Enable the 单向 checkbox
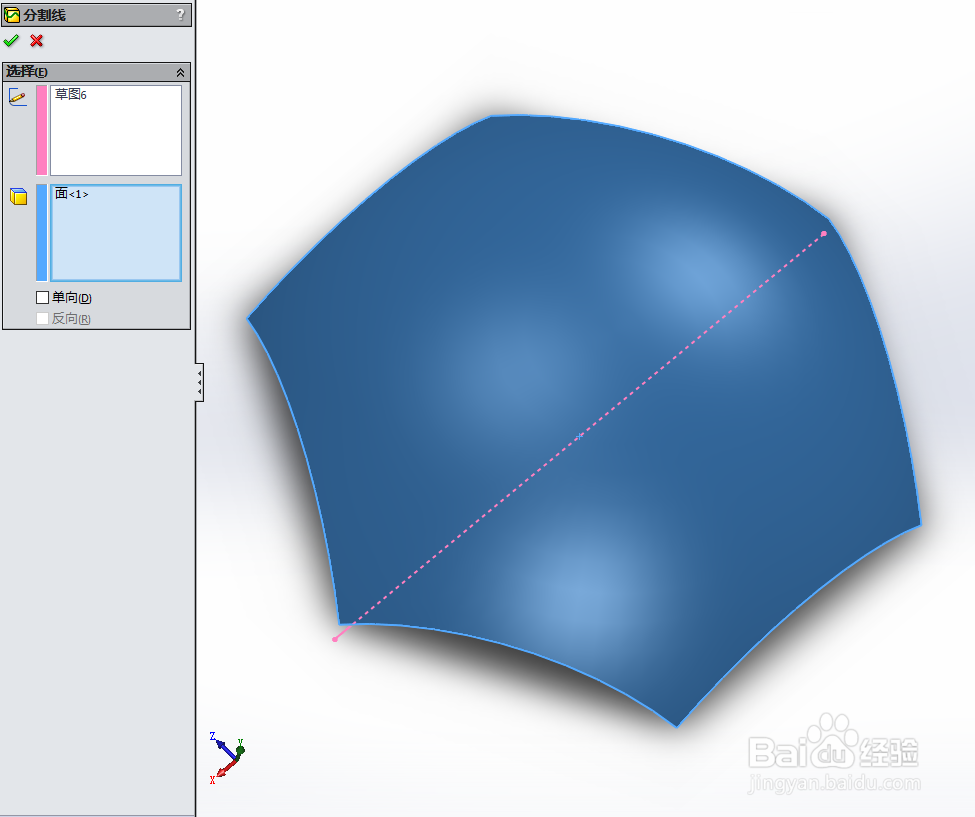The width and height of the screenshot is (975, 817). [42, 298]
